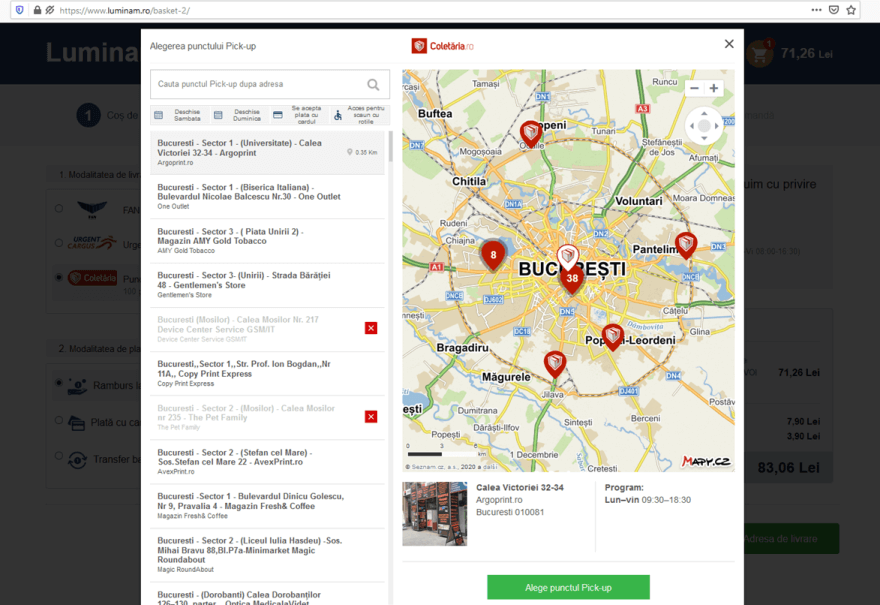Select Calea Victoriei 32-34 Argoprint pick-up point
Screen dimensions: 880x605
click(267, 153)
